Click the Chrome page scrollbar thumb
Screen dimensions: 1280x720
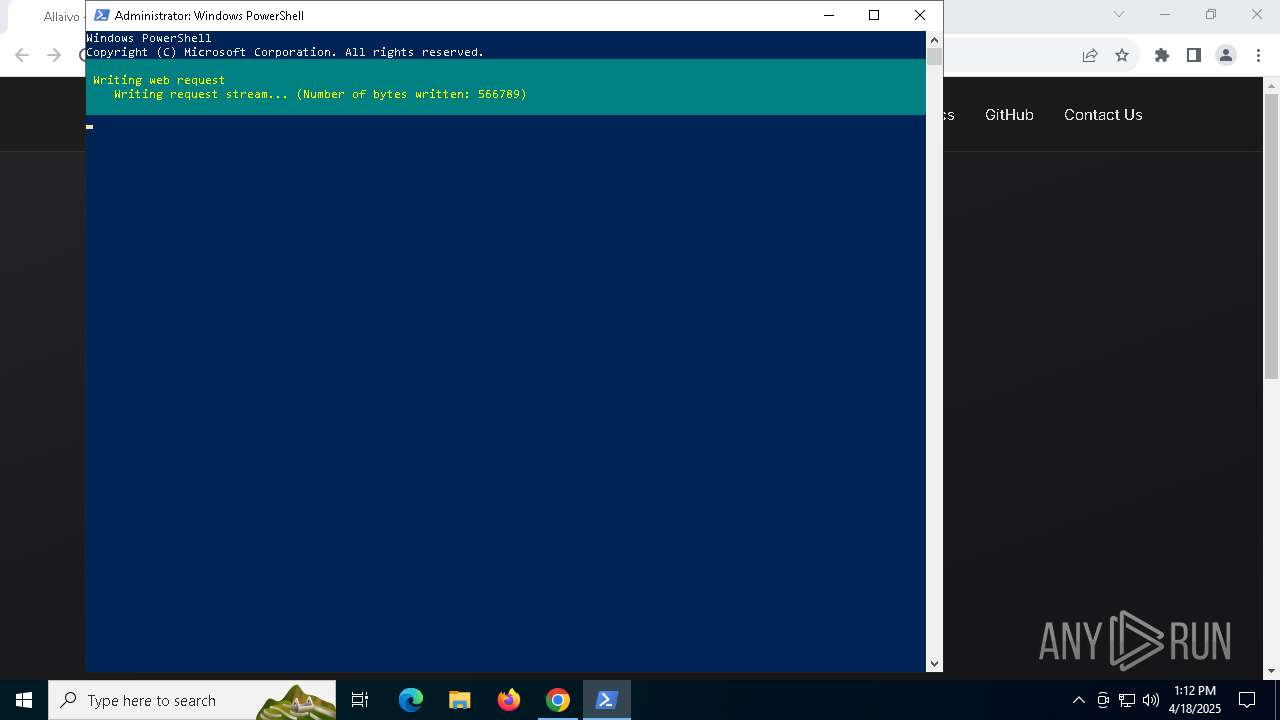[1272, 237]
